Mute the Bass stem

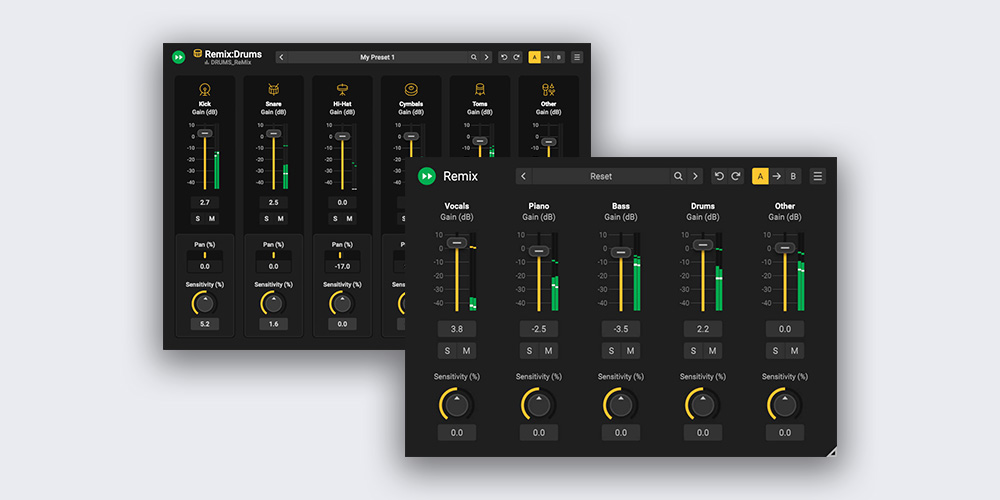coord(630,351)
